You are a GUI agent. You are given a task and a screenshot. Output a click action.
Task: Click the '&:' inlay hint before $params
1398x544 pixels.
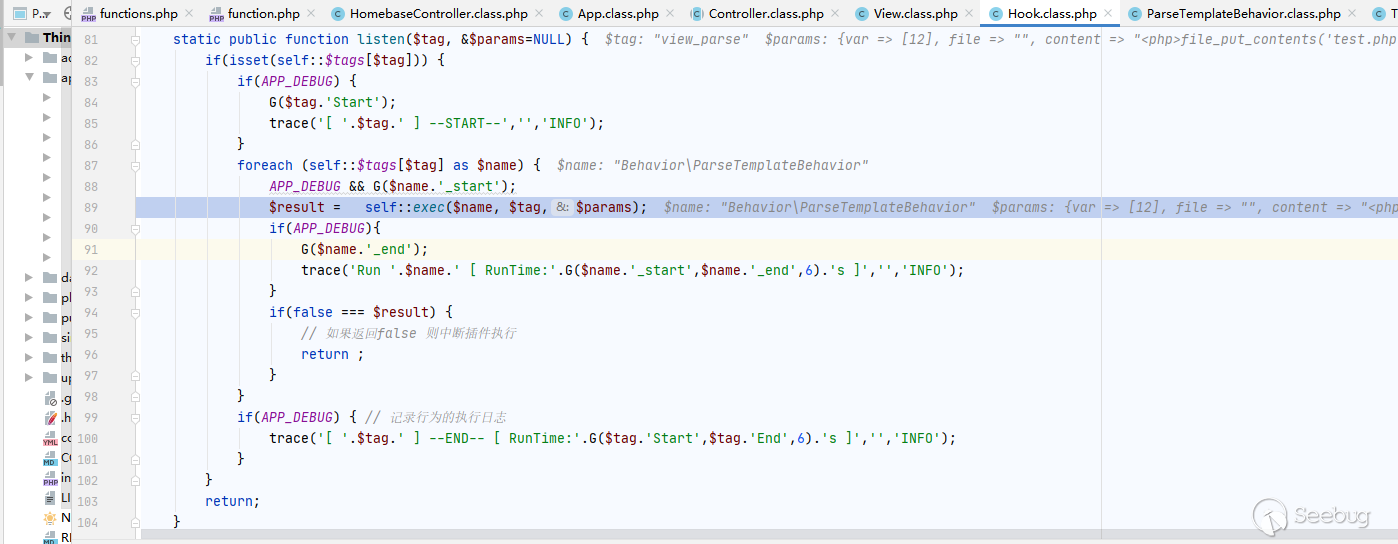pos(562,207)
